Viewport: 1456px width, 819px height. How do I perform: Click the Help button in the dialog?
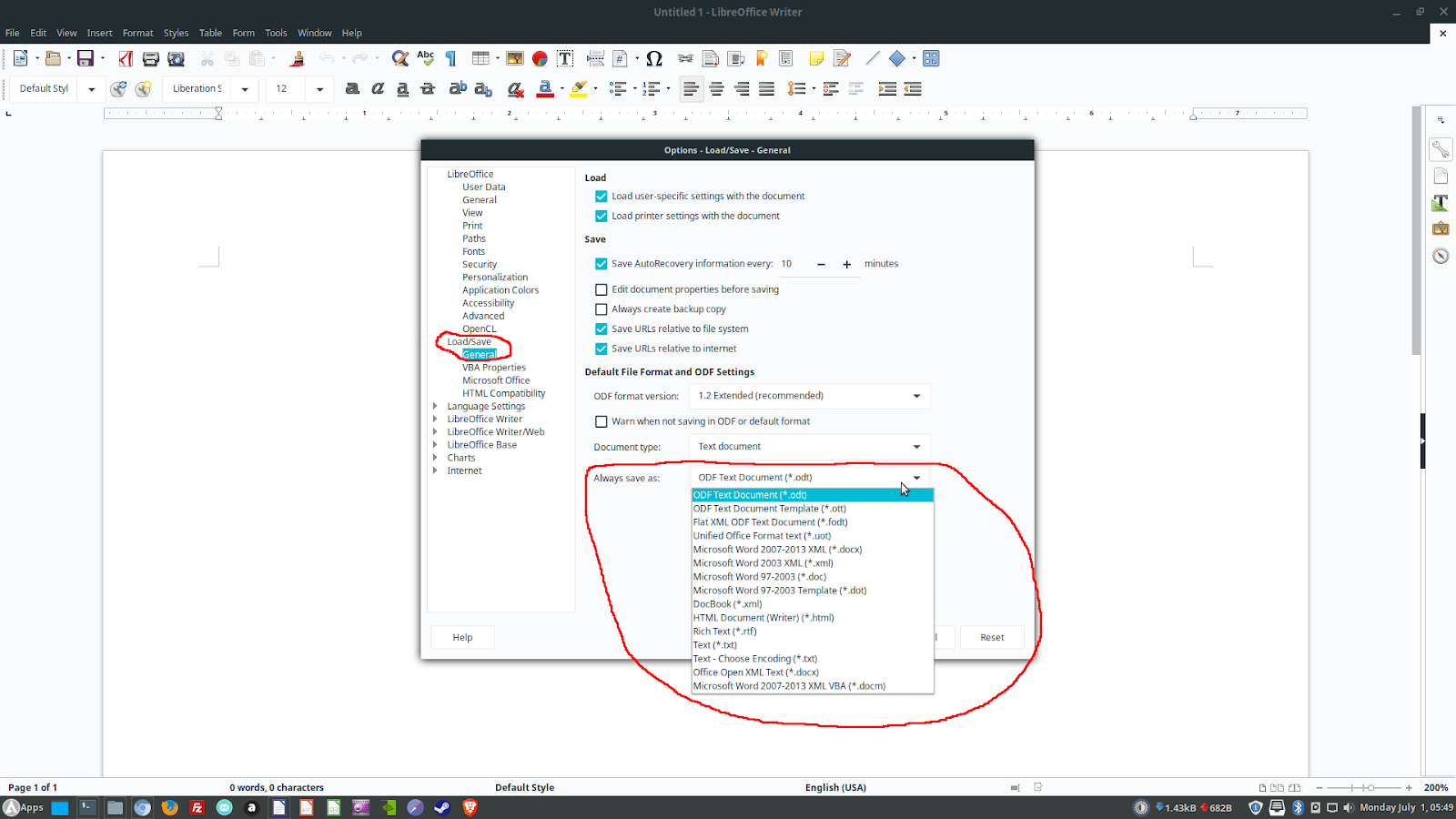pos(462,637)
